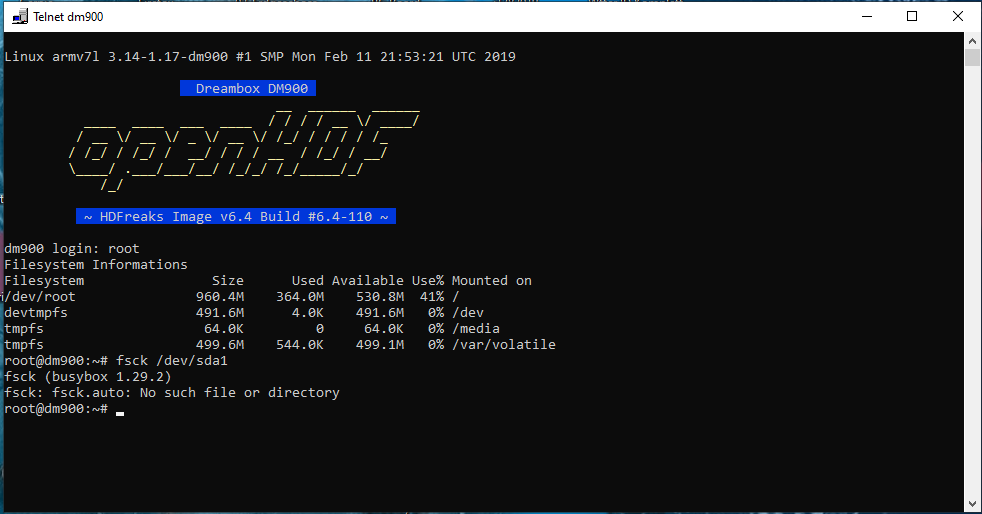Minimize the Telnet dm900 window
This screenshot has height=514, width=982.
click(x=867, y=16)
